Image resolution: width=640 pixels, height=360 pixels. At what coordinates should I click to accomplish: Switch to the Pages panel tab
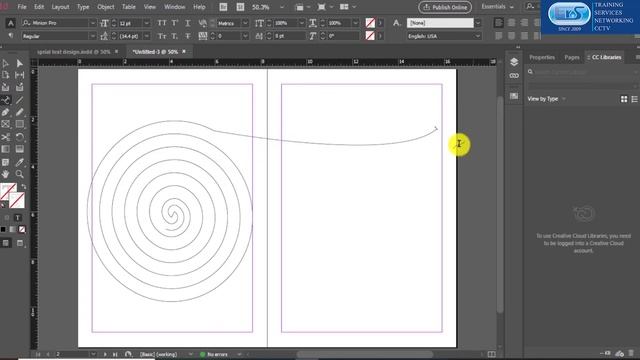[571, 57]
